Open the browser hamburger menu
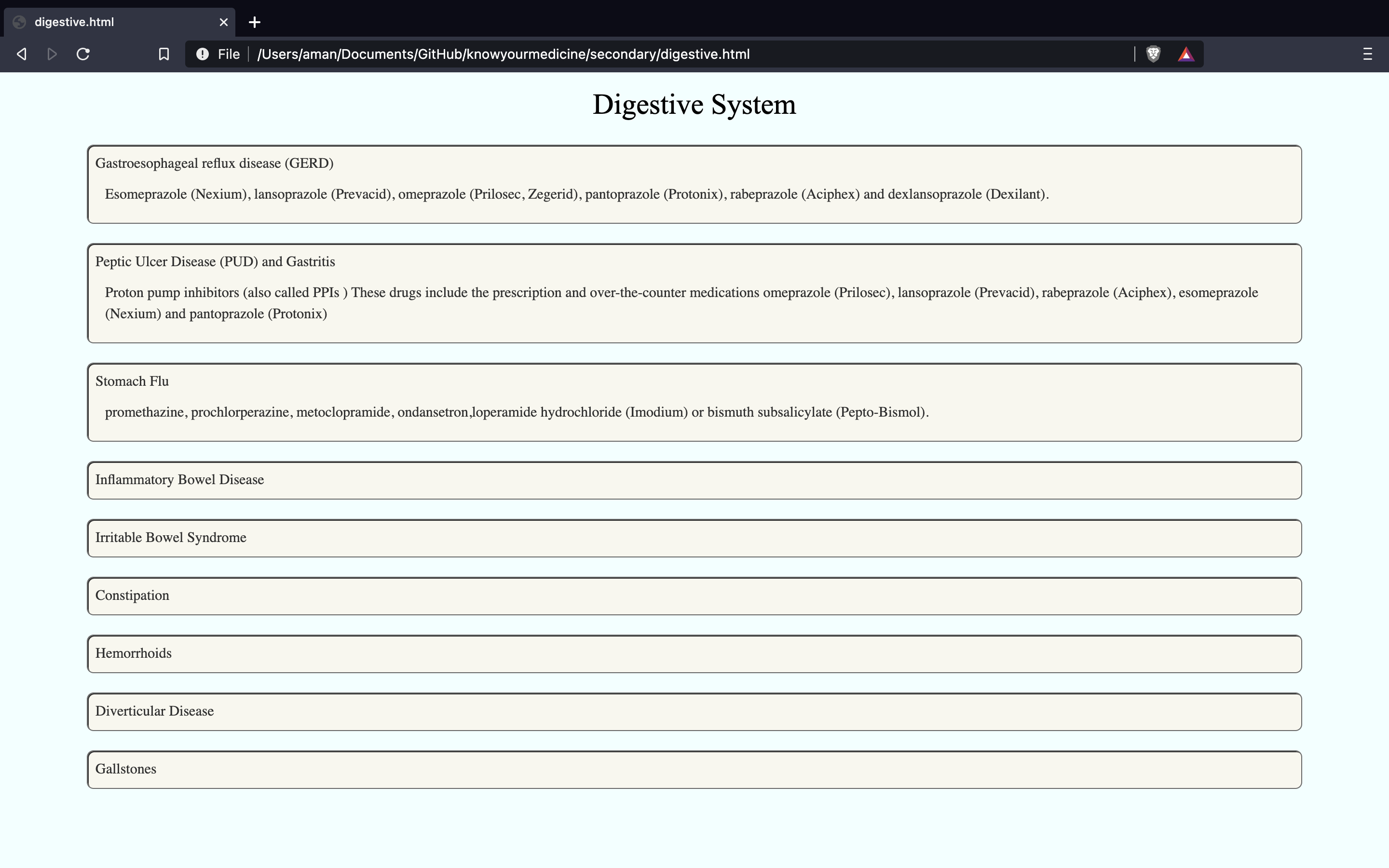 coord(1367,54)
